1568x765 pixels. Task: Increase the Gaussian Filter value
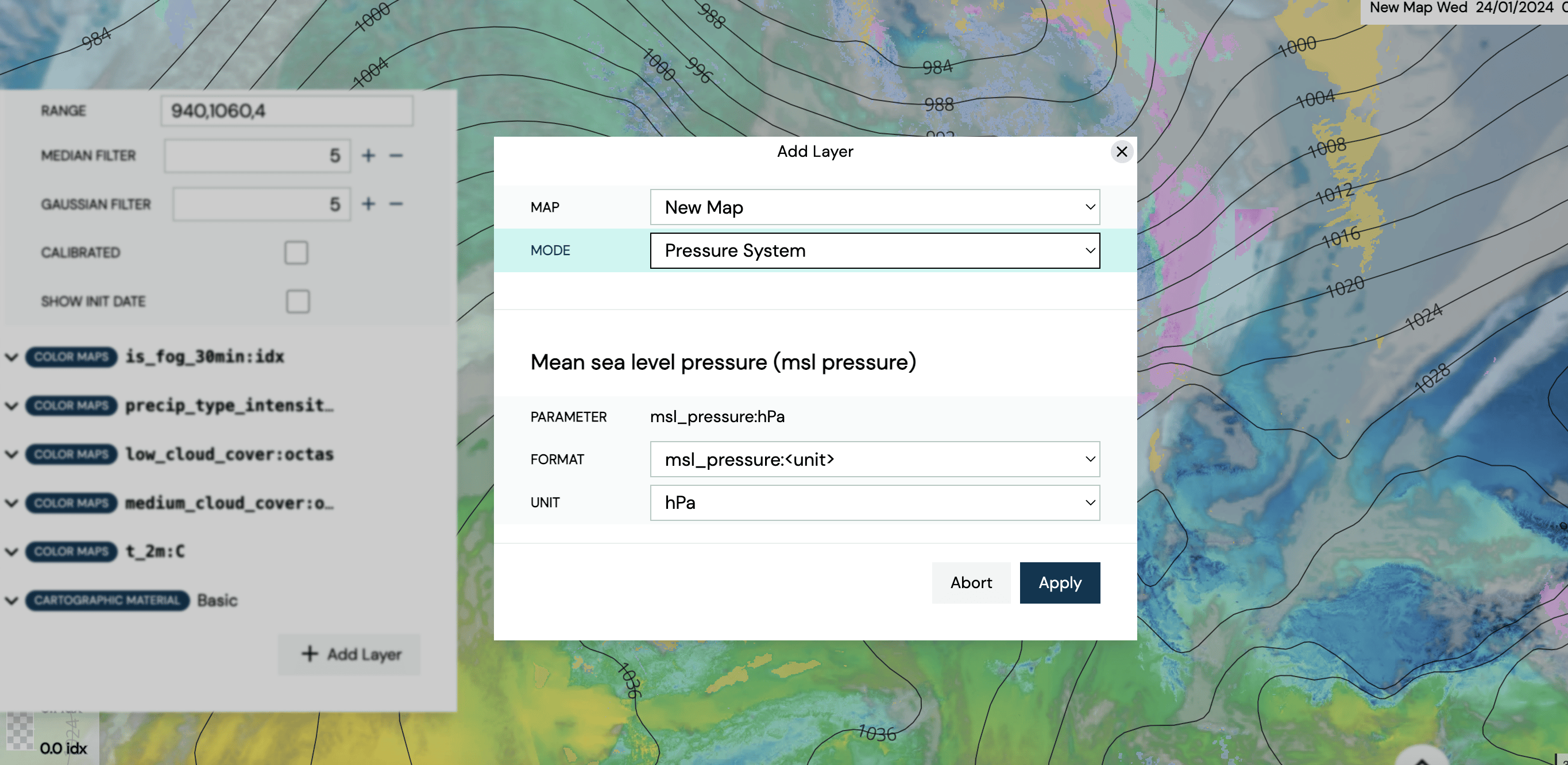tap(368, 204)
